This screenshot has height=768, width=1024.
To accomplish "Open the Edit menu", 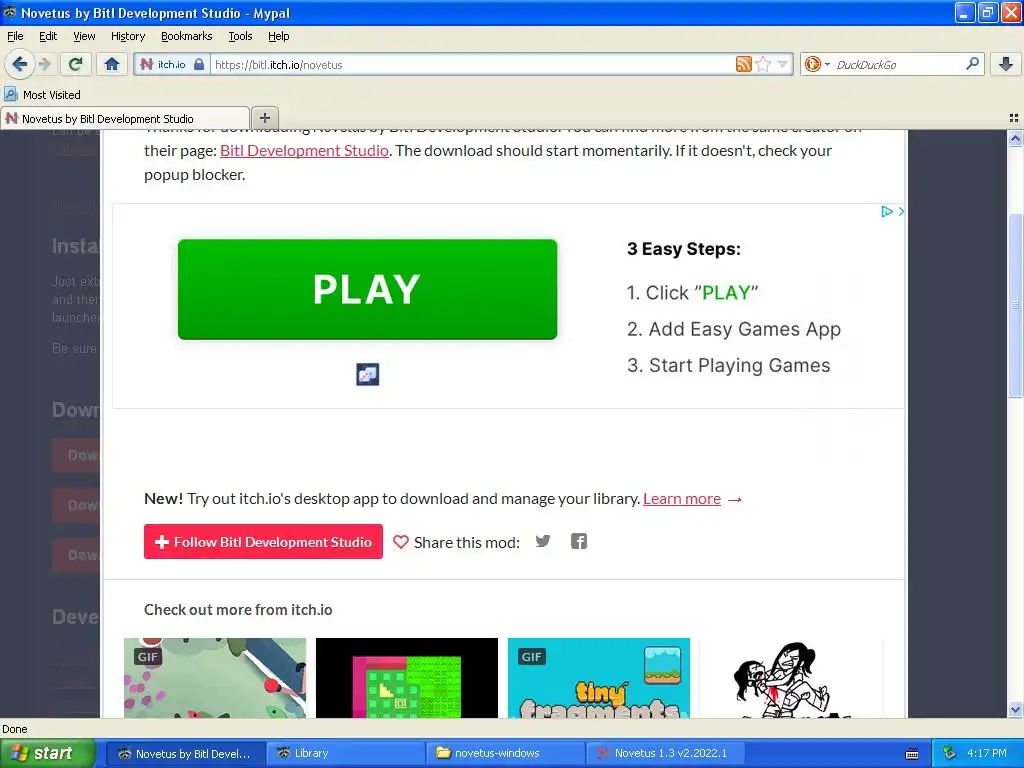I will (x=48, y=36).
